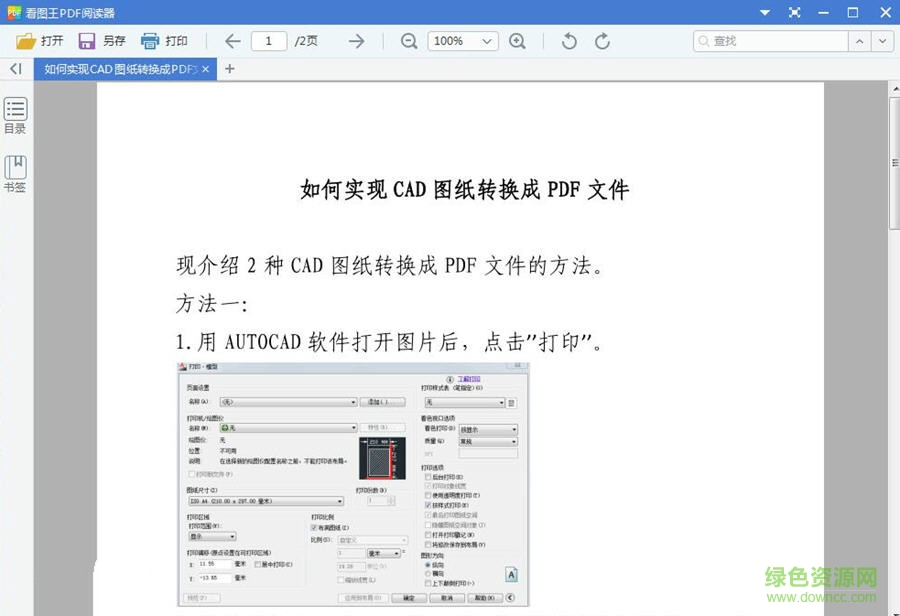Open the main menu chevron on the title bar
This screenshot has width=900, height=616.
point(765,12)
